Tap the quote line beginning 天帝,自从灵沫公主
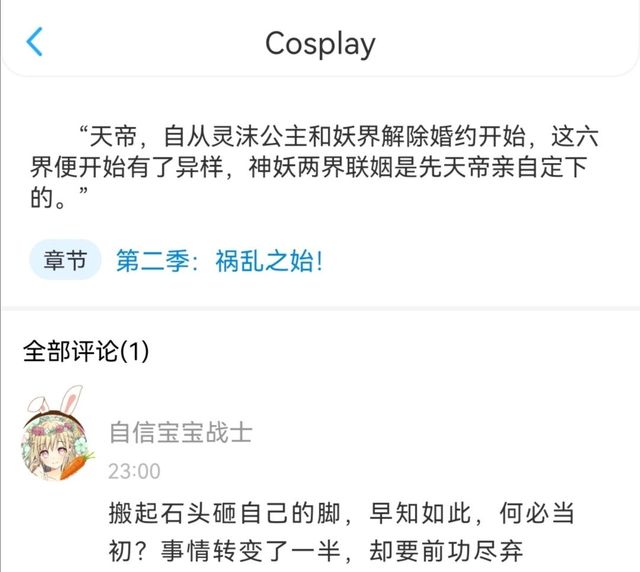Viewport: 640px width, 572px height. [338, 136]
